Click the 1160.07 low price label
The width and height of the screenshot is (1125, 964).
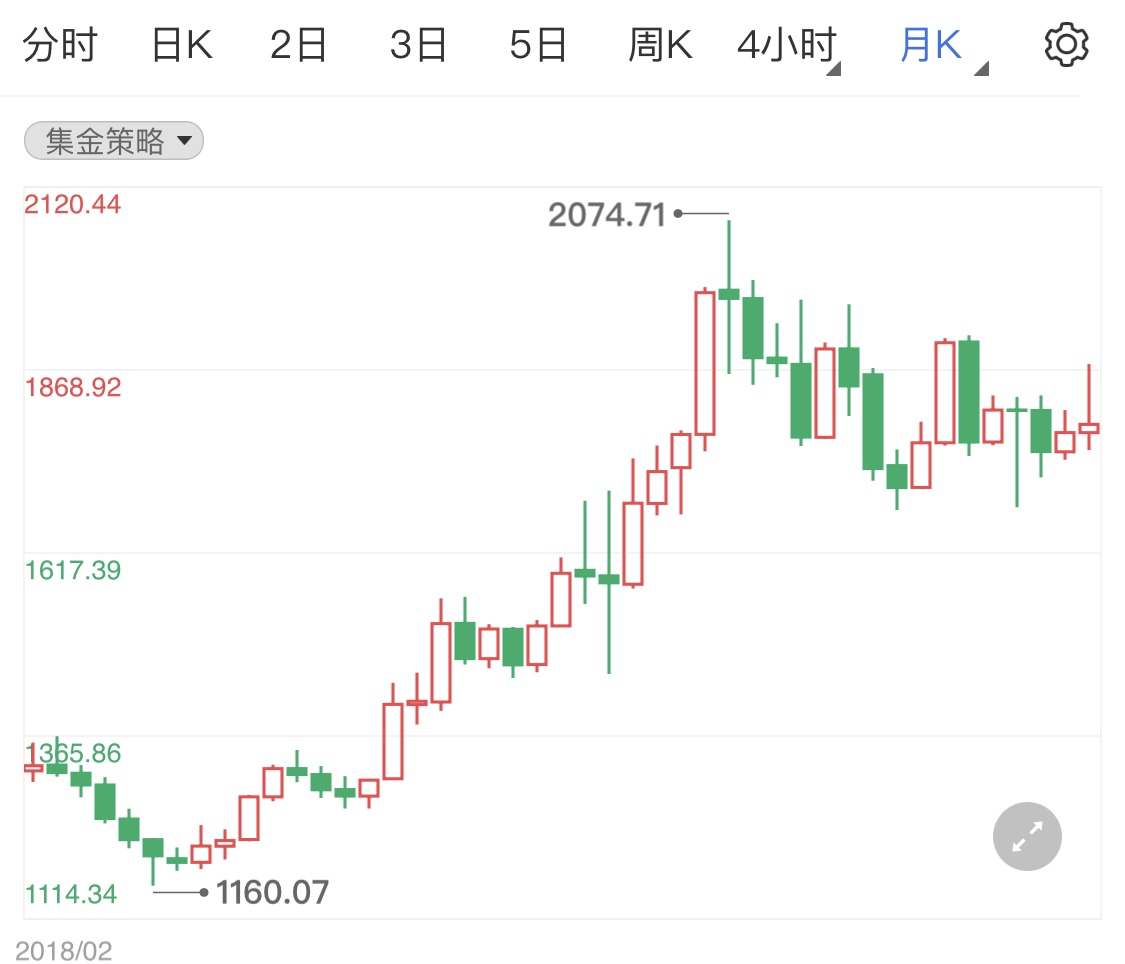click(x=272, y=891)
